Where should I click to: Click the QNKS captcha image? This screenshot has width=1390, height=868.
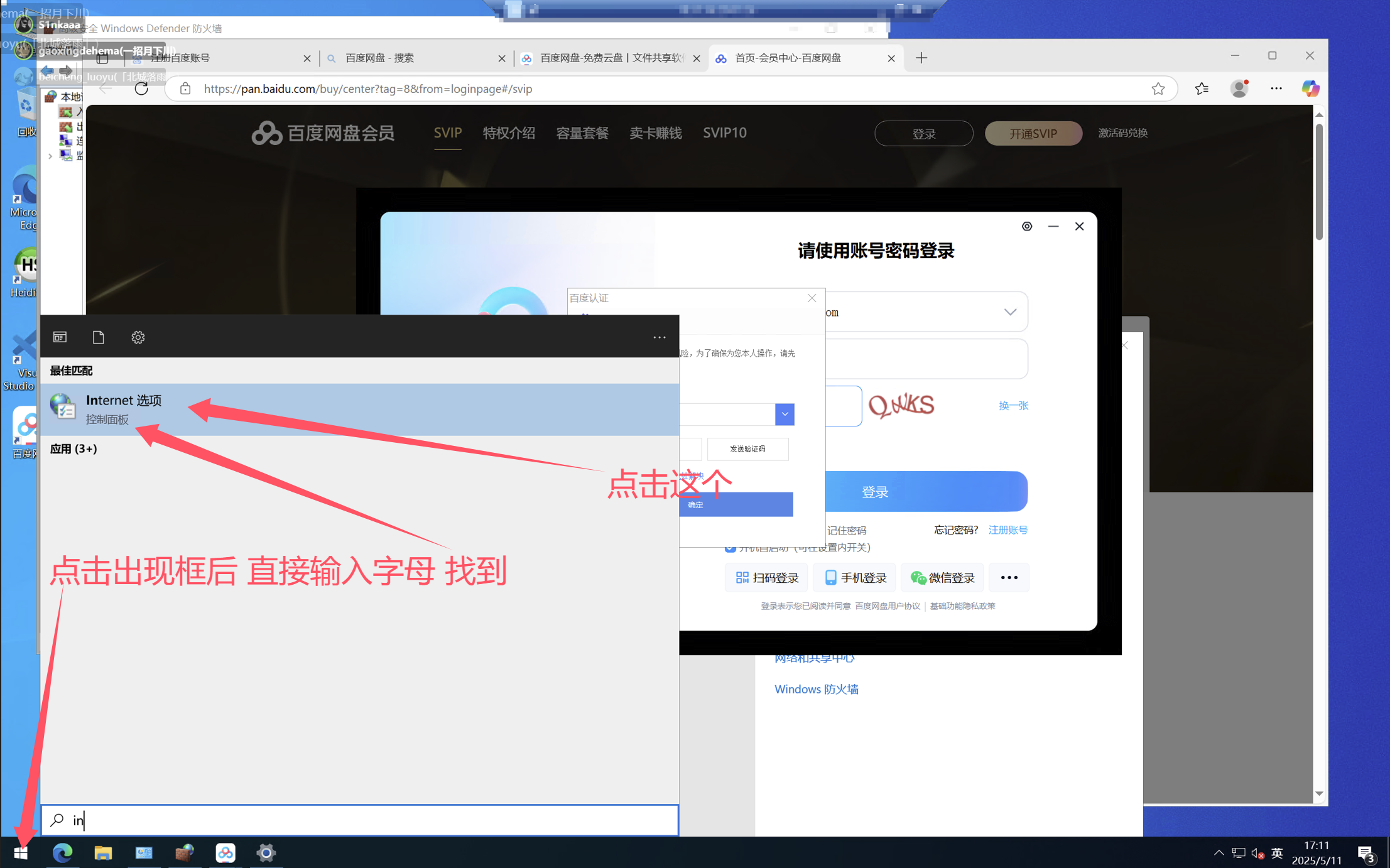tap(901, 406)
